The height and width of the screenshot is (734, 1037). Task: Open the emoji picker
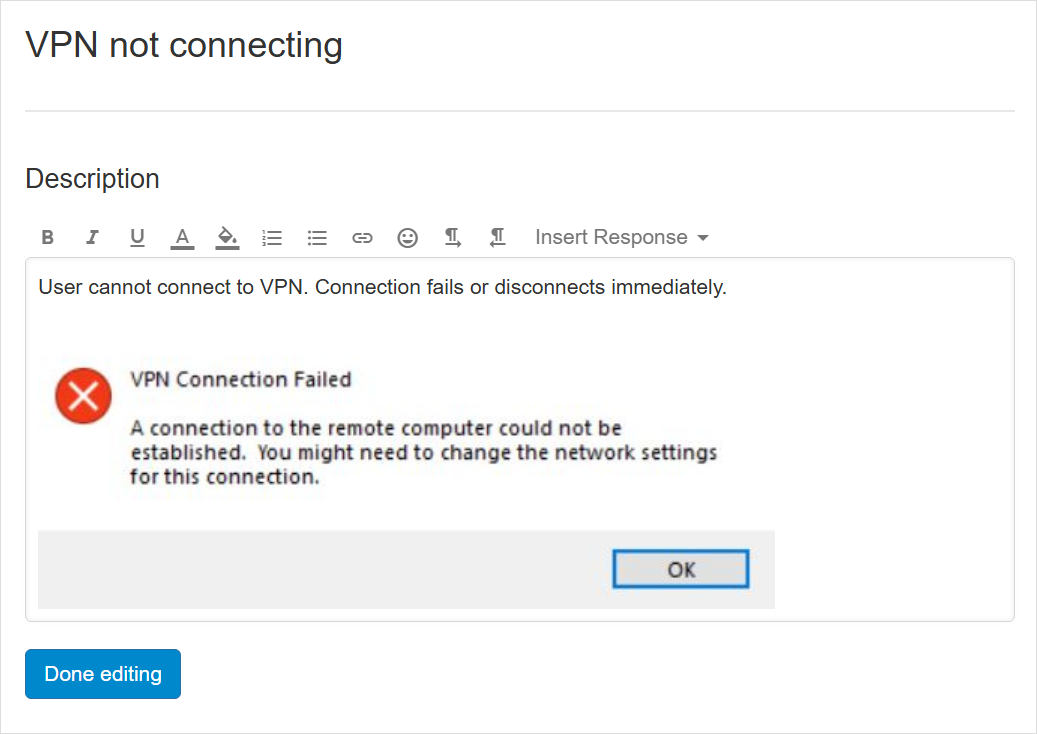coord(407,238)
